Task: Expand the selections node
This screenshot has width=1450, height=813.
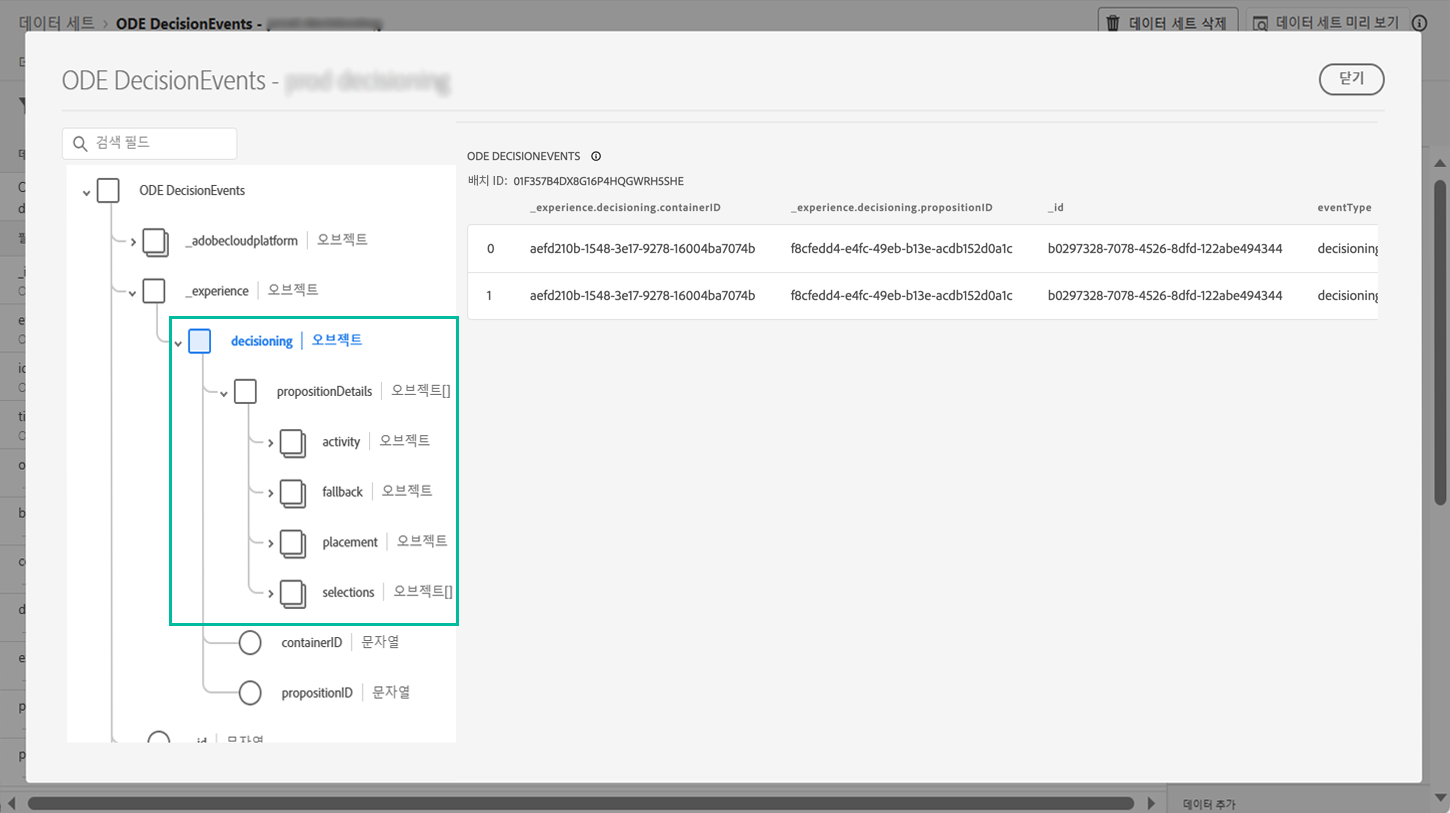Action: (270, 594)
